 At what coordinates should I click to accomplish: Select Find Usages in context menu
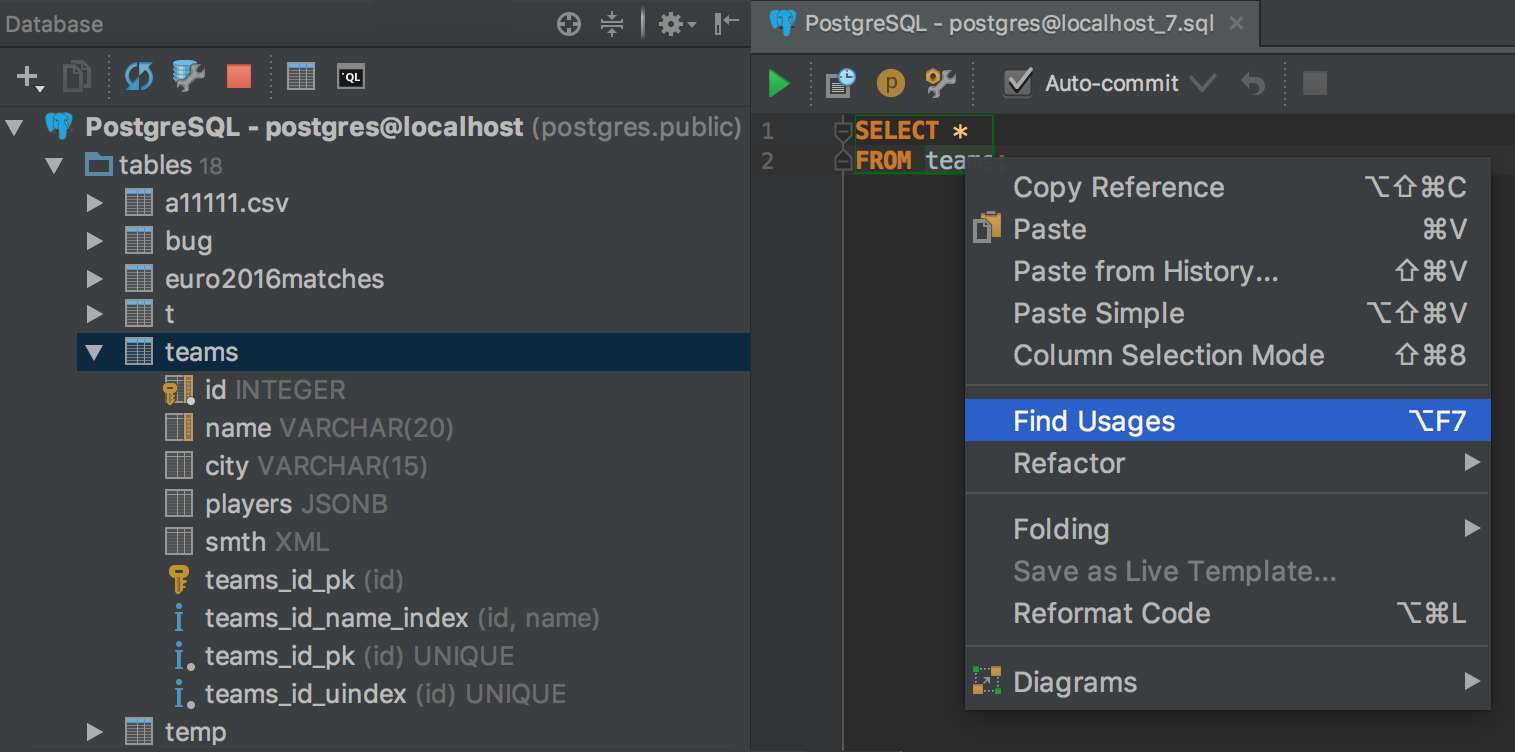pos(1228,421)
